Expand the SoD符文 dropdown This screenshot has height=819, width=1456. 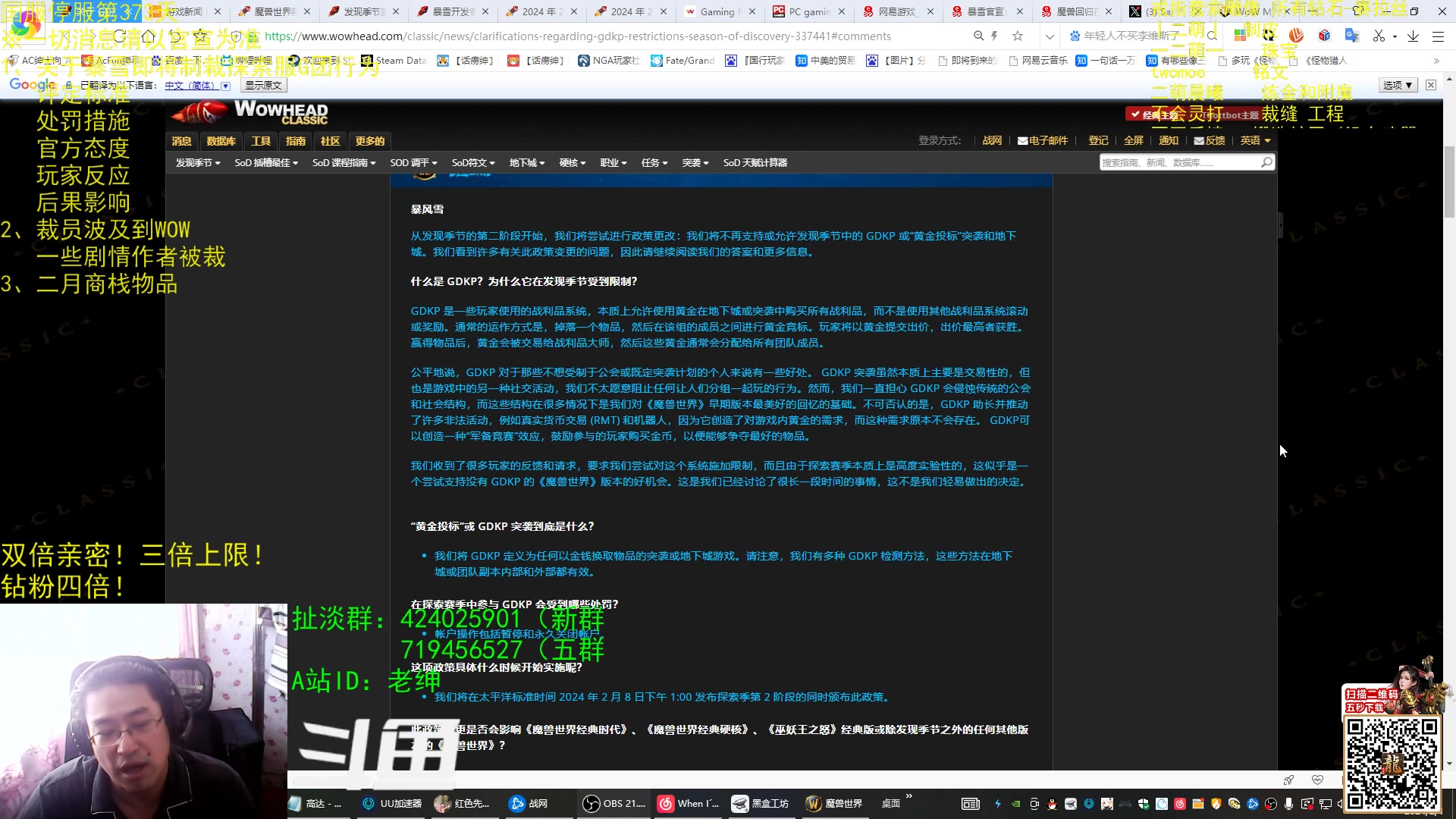(x=473, y=163)
